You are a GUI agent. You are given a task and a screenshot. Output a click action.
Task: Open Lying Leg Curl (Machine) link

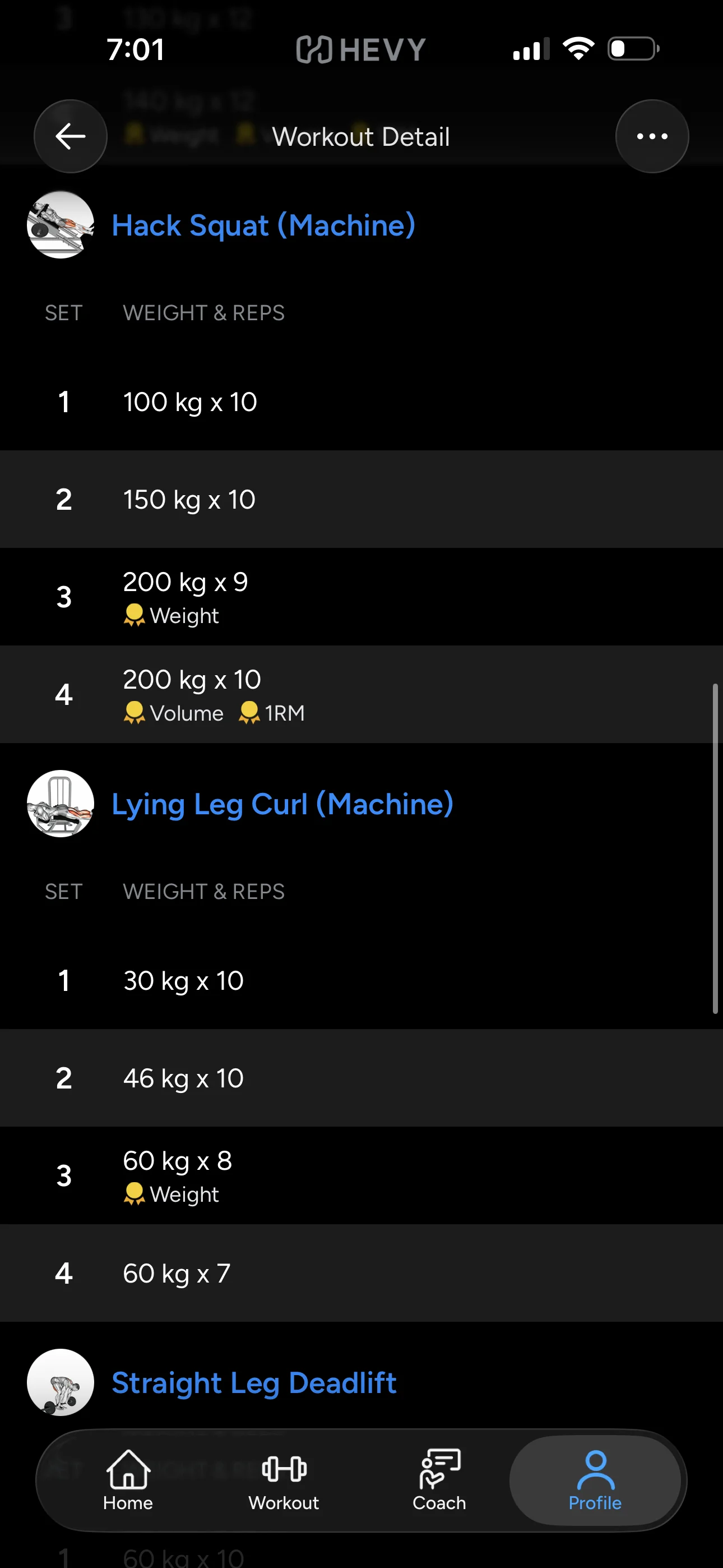[282, 804]
